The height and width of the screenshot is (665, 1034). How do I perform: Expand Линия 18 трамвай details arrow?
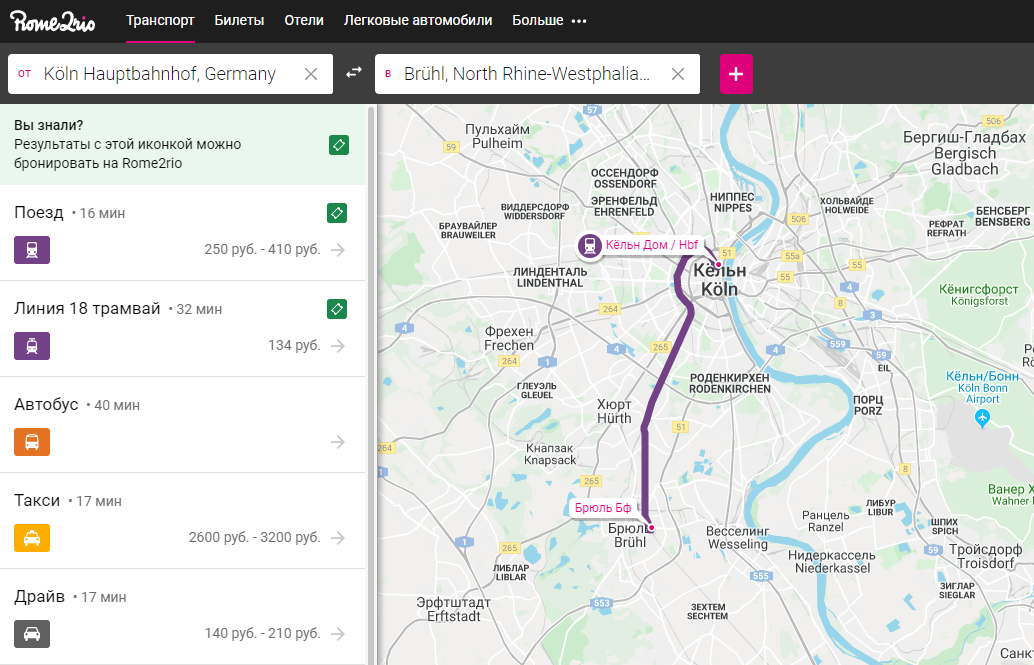point(338,346)
